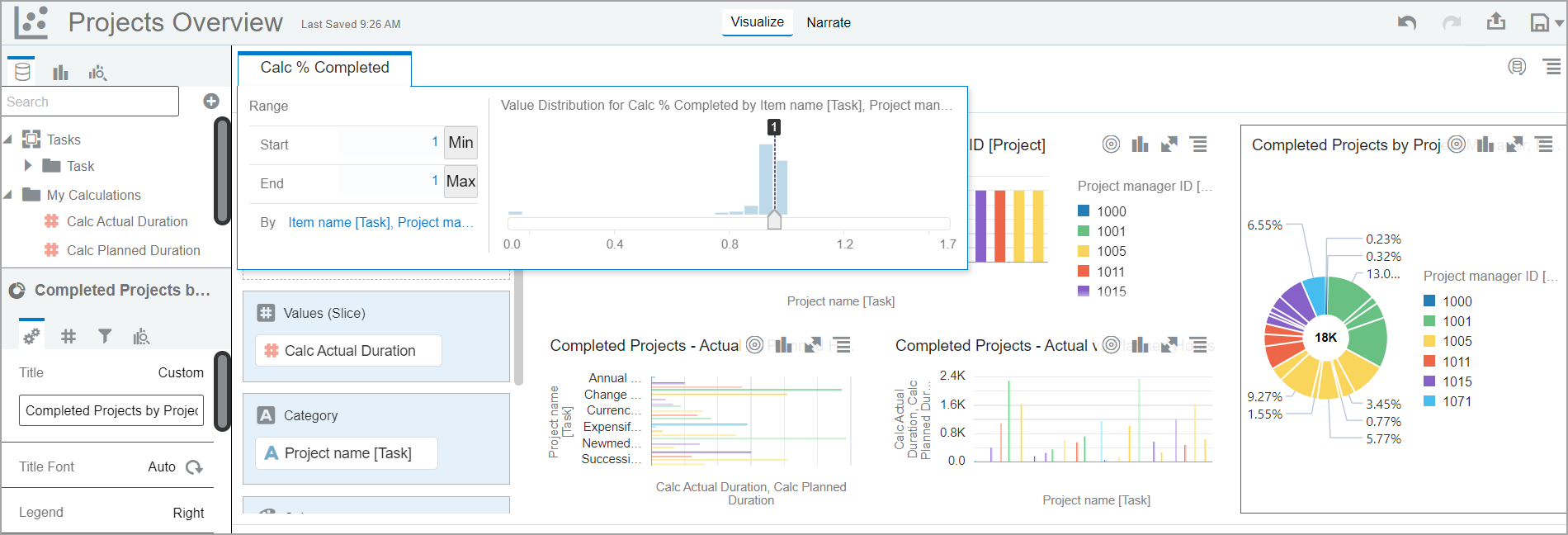Select the Filters funnel properties tab
This screenshot has height=535, width=1568.
tap(105, 336)
